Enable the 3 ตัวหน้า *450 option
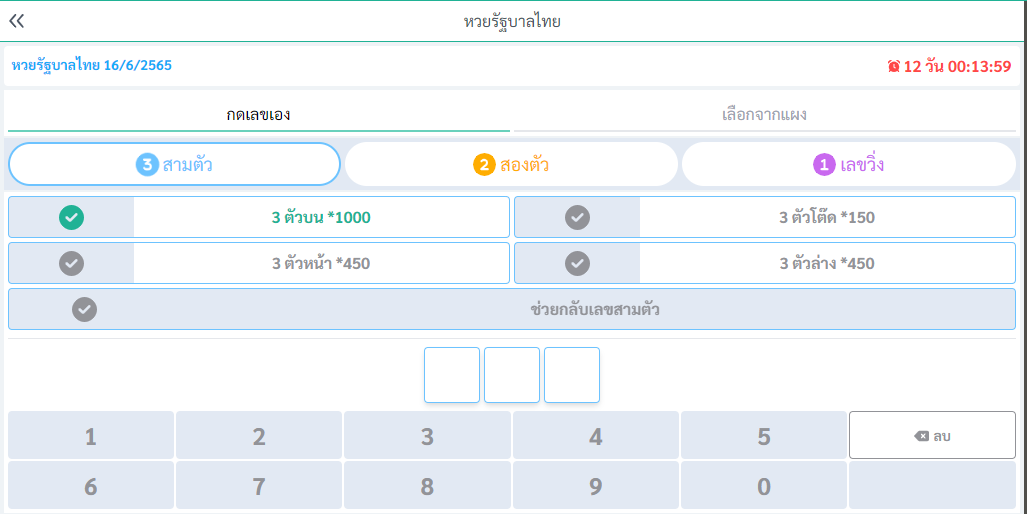The width and height of the screenshot is (1027, 514). coord(72,263)
